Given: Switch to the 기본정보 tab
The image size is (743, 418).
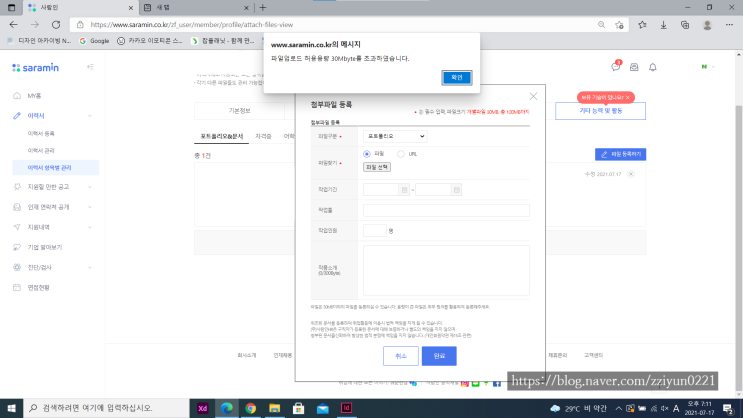Looking at the screenshot, I should click(239, 111).
